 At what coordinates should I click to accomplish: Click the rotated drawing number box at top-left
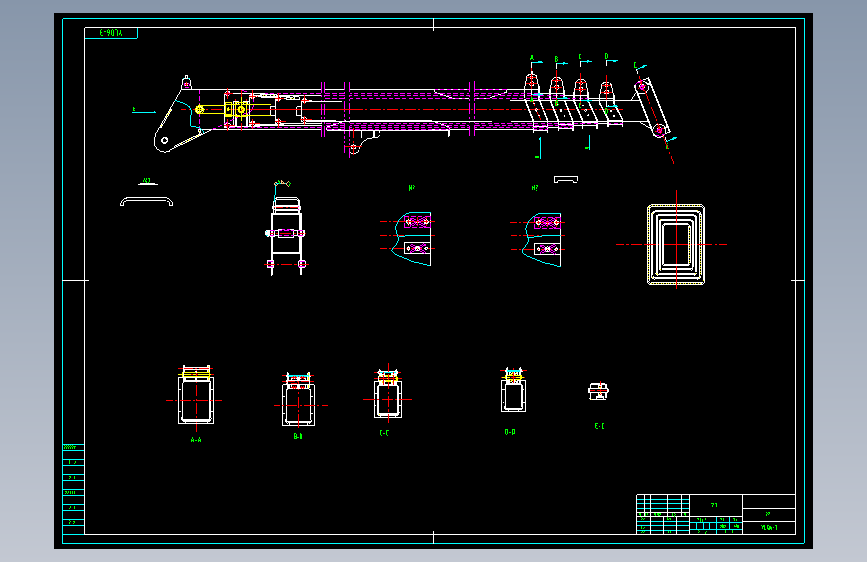tap(111, 33)
